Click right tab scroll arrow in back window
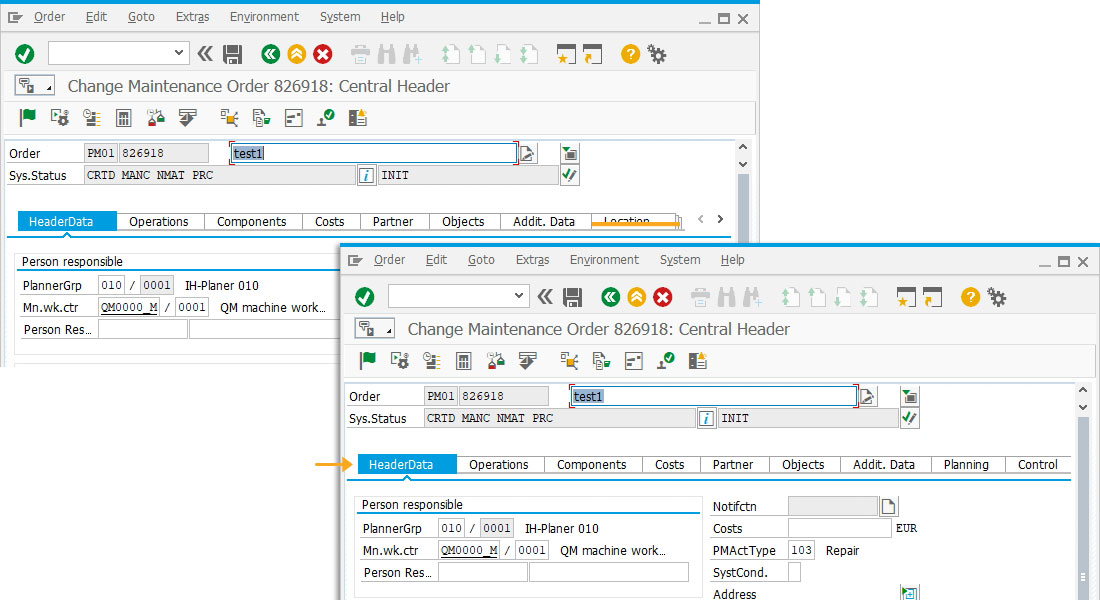Viewport: 1100px width, 600px height. 720,220
